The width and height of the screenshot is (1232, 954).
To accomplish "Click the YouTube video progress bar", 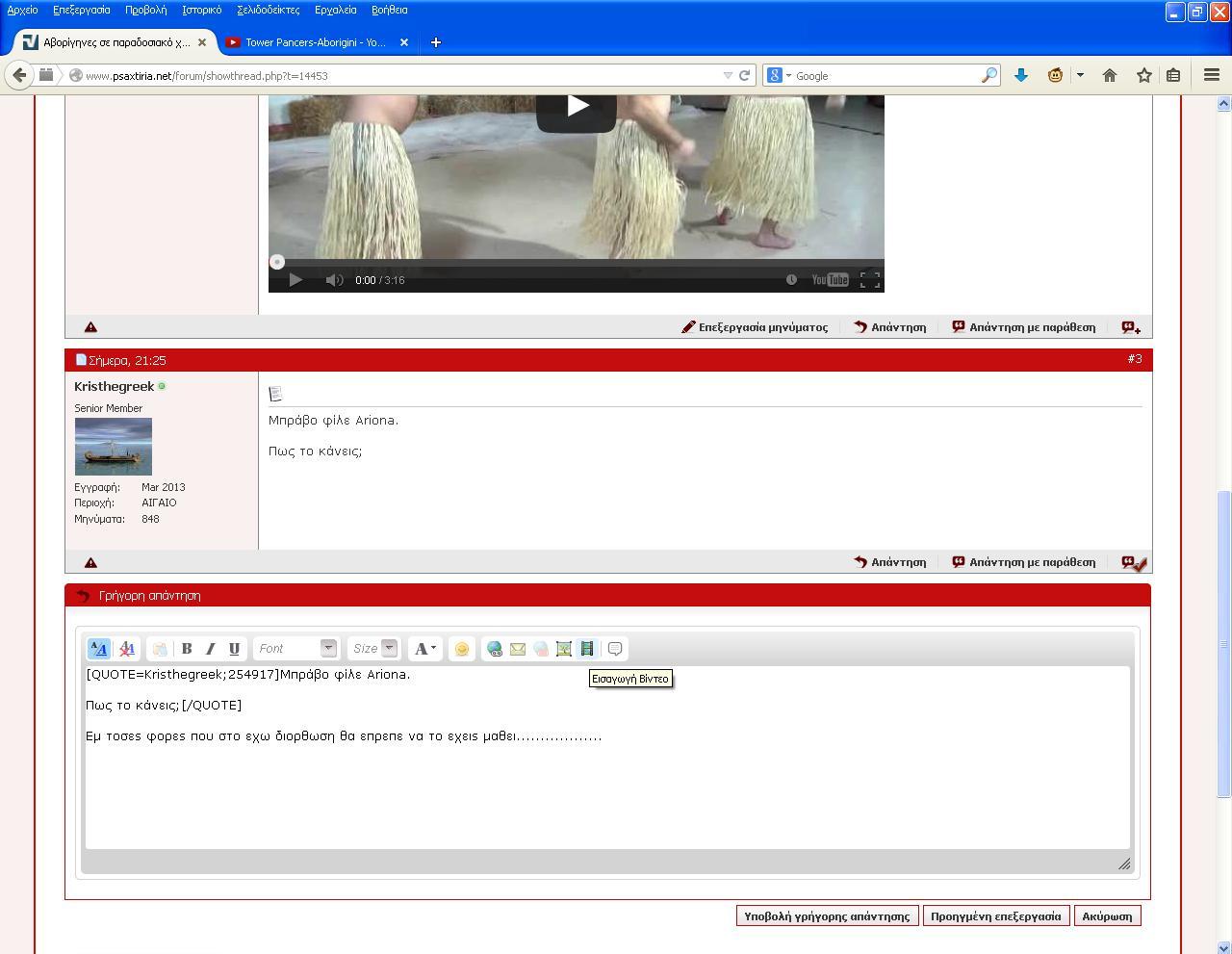I will pyautogui.click(x=576, y=262).
